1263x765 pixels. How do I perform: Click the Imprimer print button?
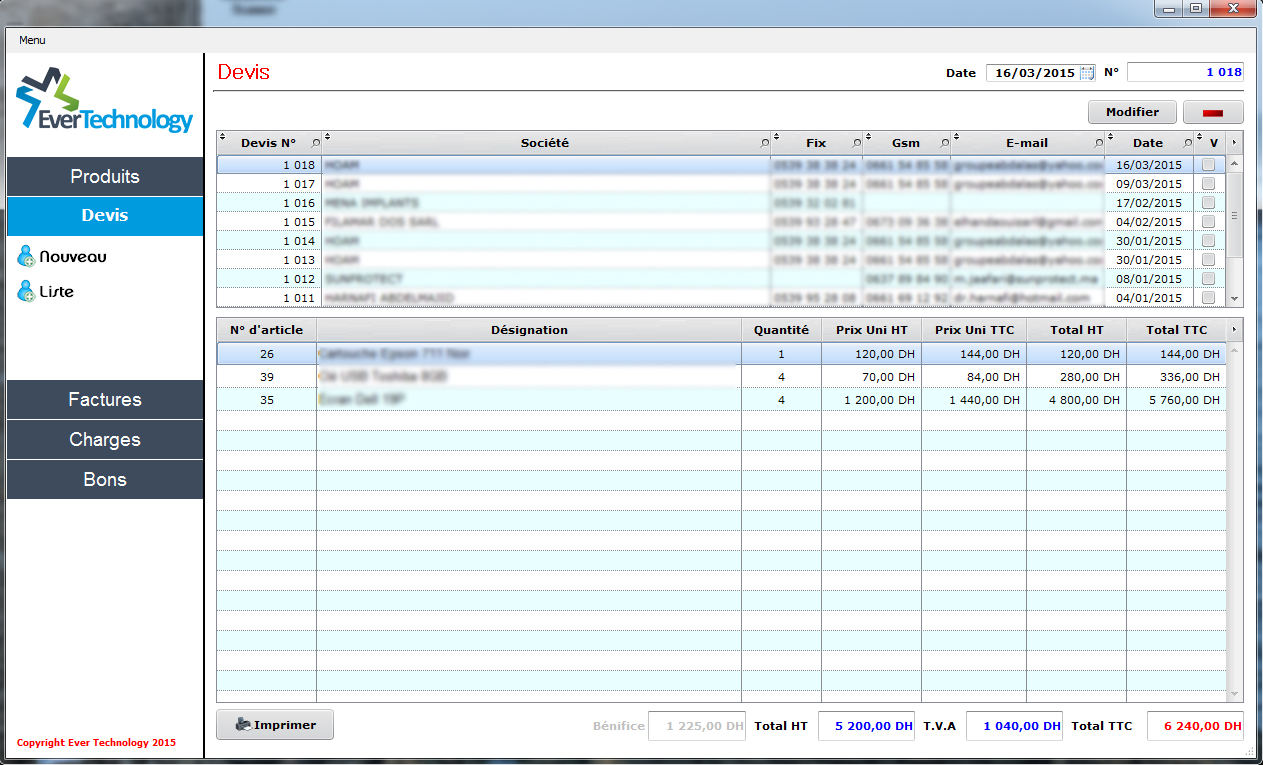[275, 725]
